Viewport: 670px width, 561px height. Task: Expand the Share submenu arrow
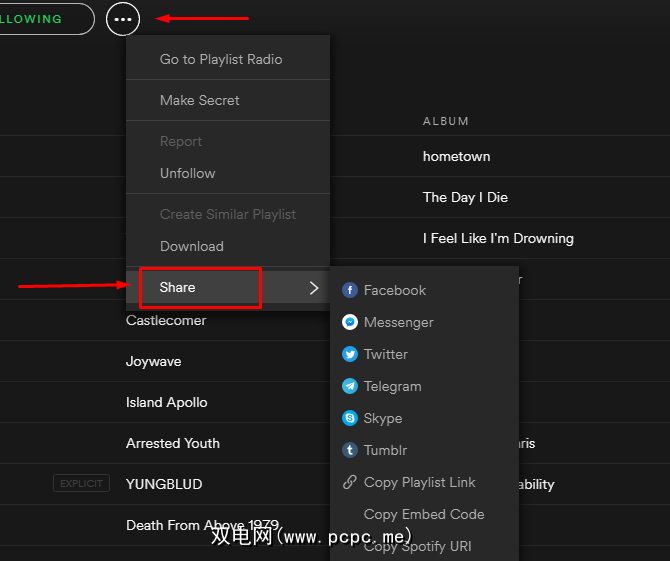[x=314, y=288]
